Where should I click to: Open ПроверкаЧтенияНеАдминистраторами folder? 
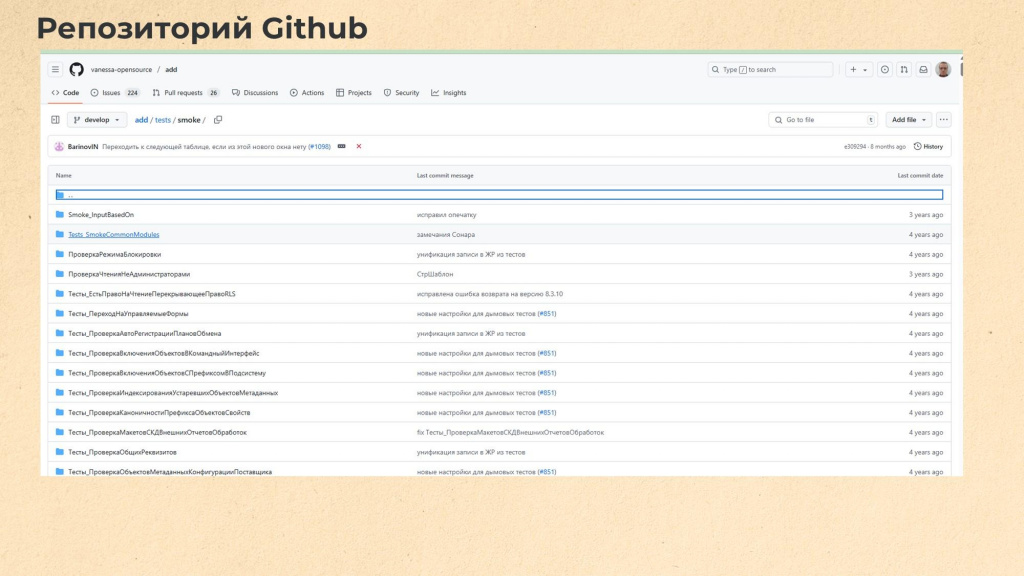point(129,274)
